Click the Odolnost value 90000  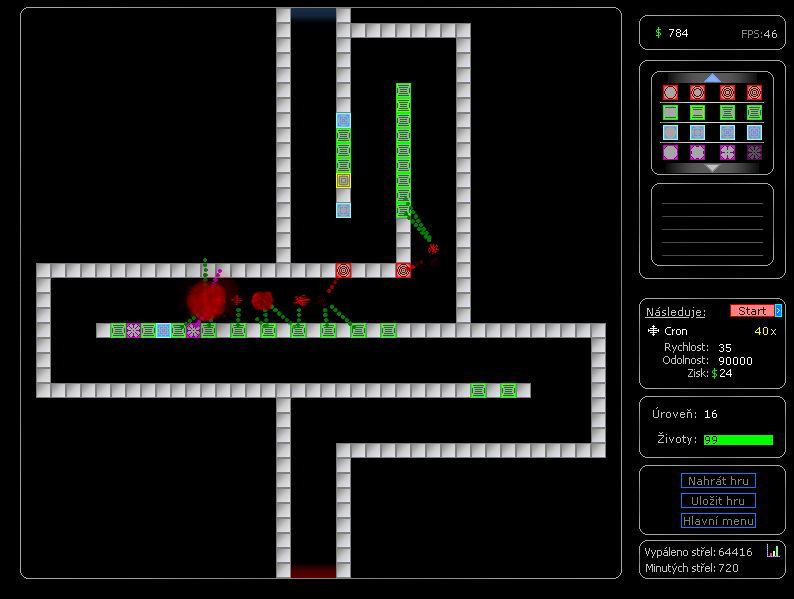pyautogui.click(x=735, y=361)
